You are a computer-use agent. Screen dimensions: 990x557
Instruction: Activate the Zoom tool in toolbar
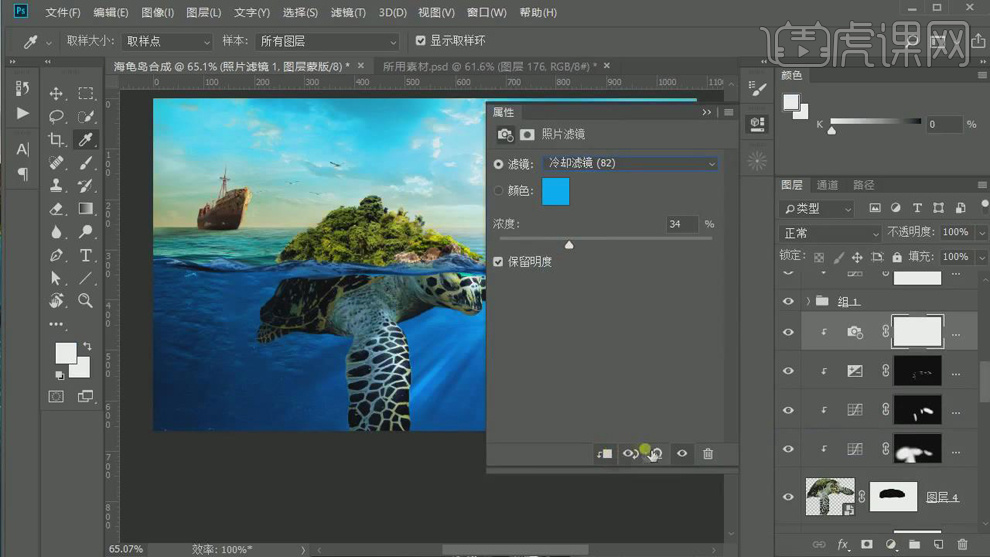(x=86, y=300)
